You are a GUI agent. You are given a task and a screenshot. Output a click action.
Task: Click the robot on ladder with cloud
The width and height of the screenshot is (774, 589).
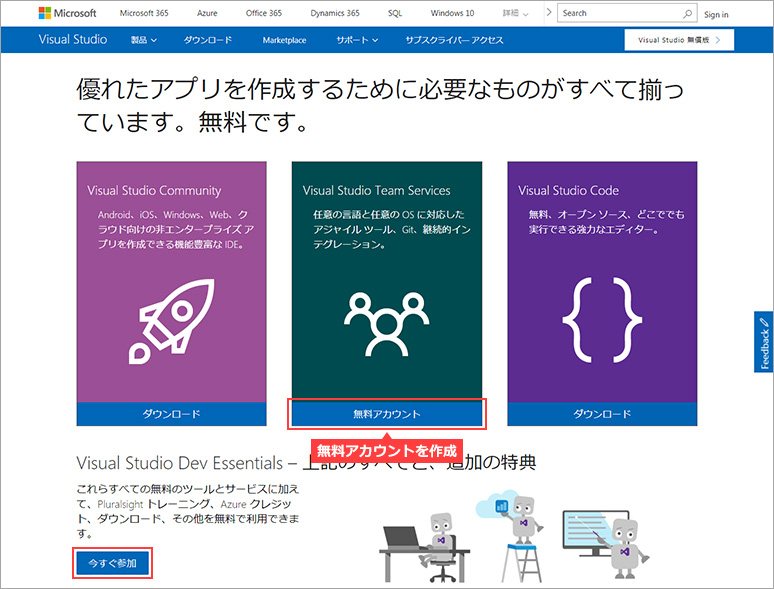pyautogui.click(x=510, y=536)
